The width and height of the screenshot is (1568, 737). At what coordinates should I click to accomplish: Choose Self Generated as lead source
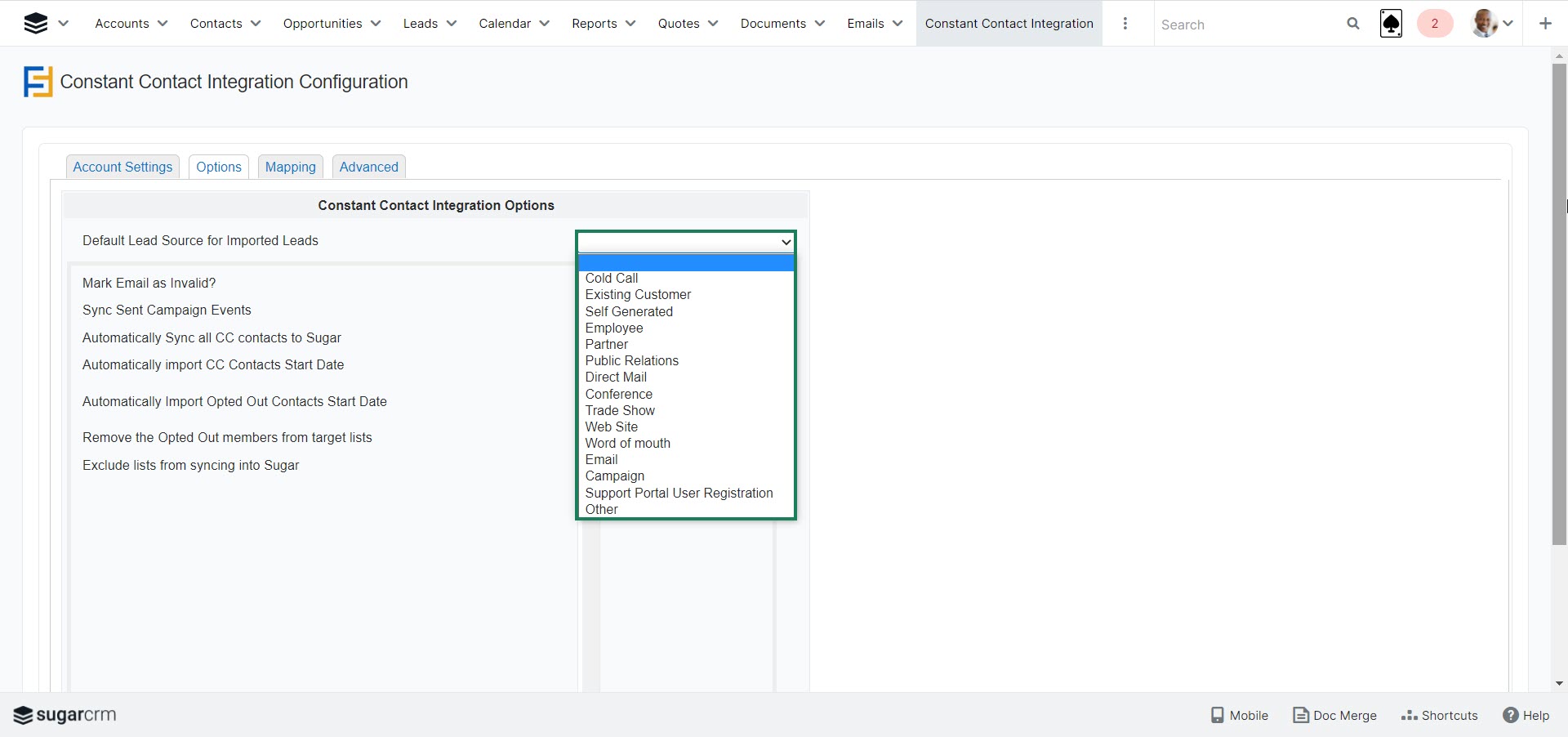(686, 311)
